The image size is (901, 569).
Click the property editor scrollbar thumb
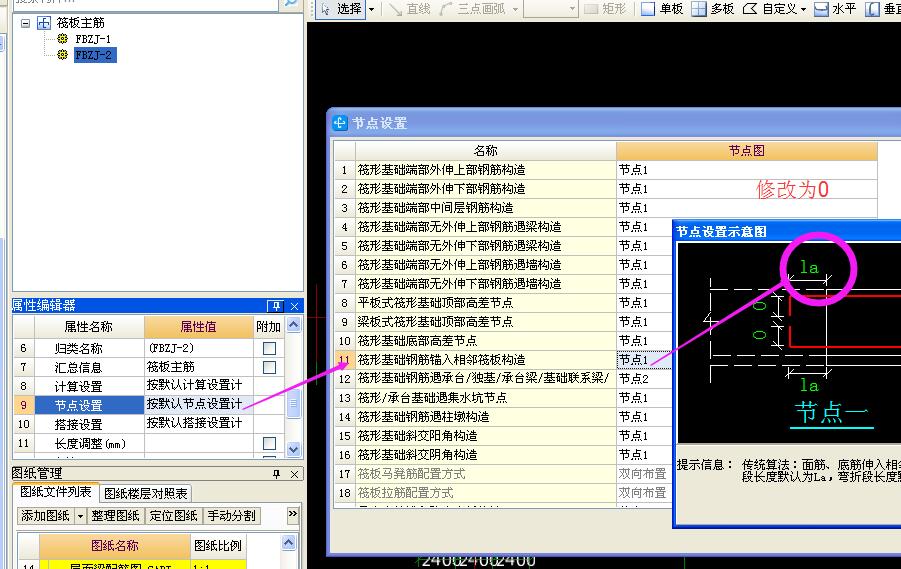[x=294, y=403]
